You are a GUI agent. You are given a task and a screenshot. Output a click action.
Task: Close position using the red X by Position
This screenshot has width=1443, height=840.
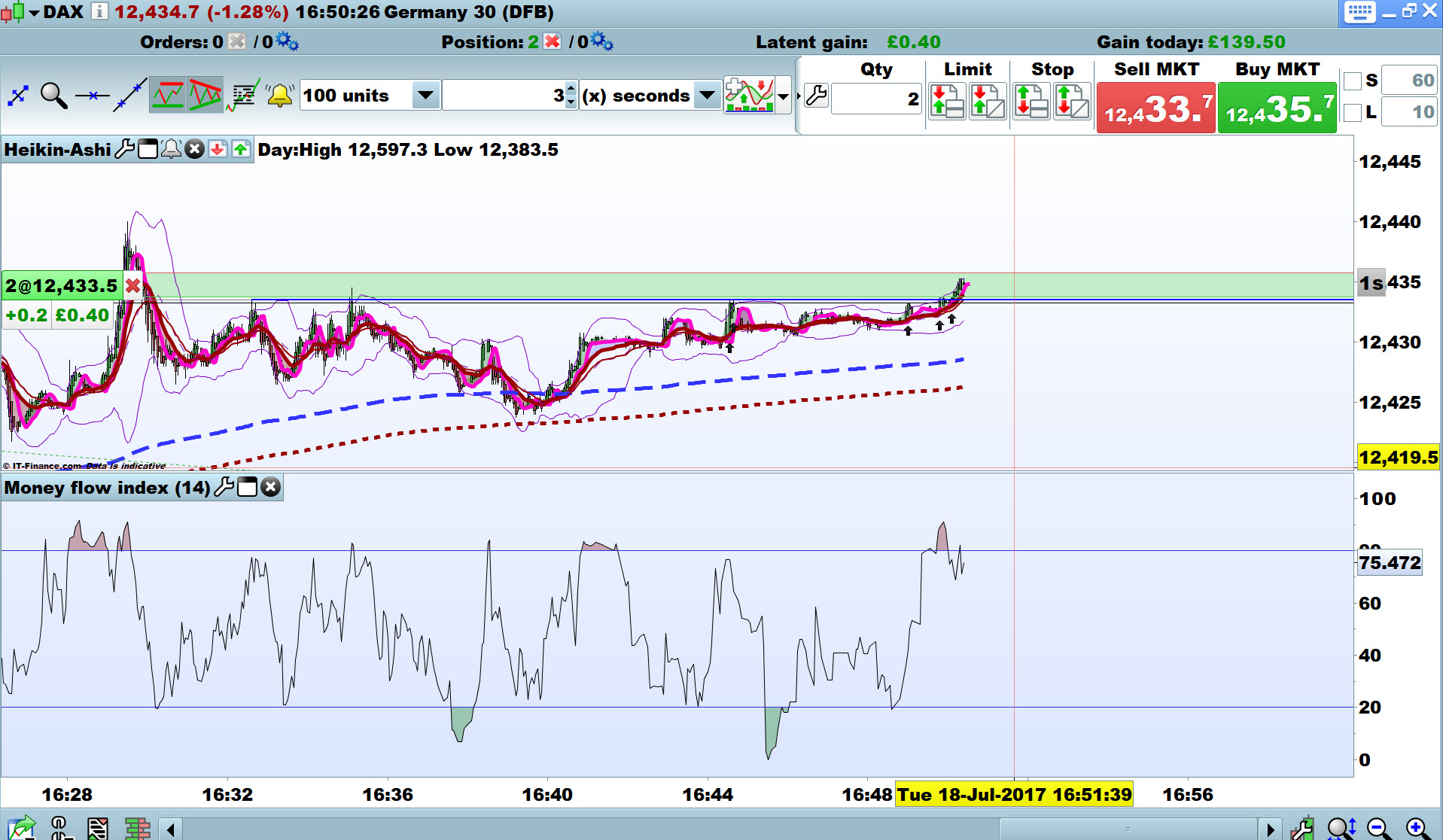click(x=552, y=41)
